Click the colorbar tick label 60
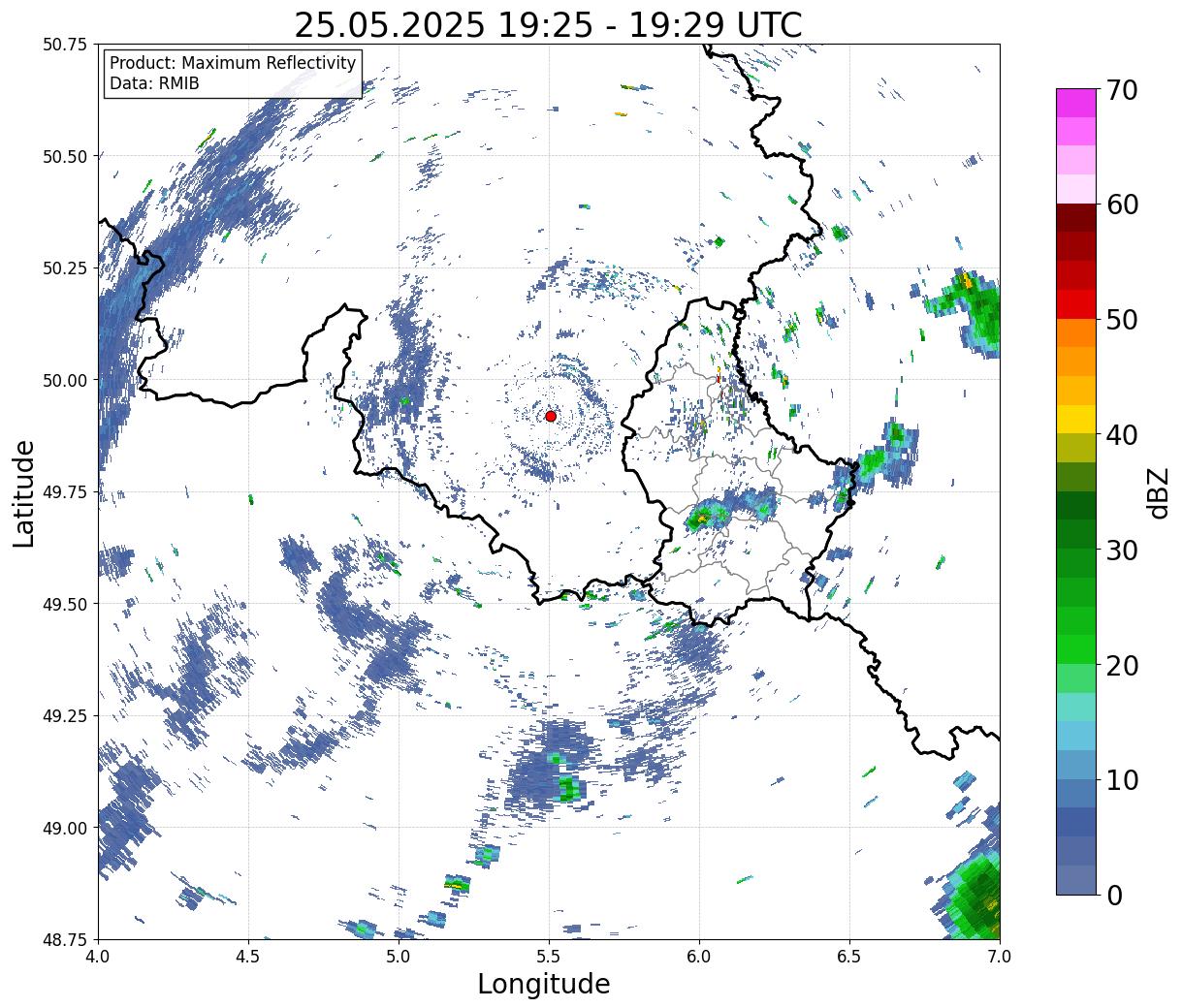Screen dimensions: 1182x1008 [x=1121, y=205]
